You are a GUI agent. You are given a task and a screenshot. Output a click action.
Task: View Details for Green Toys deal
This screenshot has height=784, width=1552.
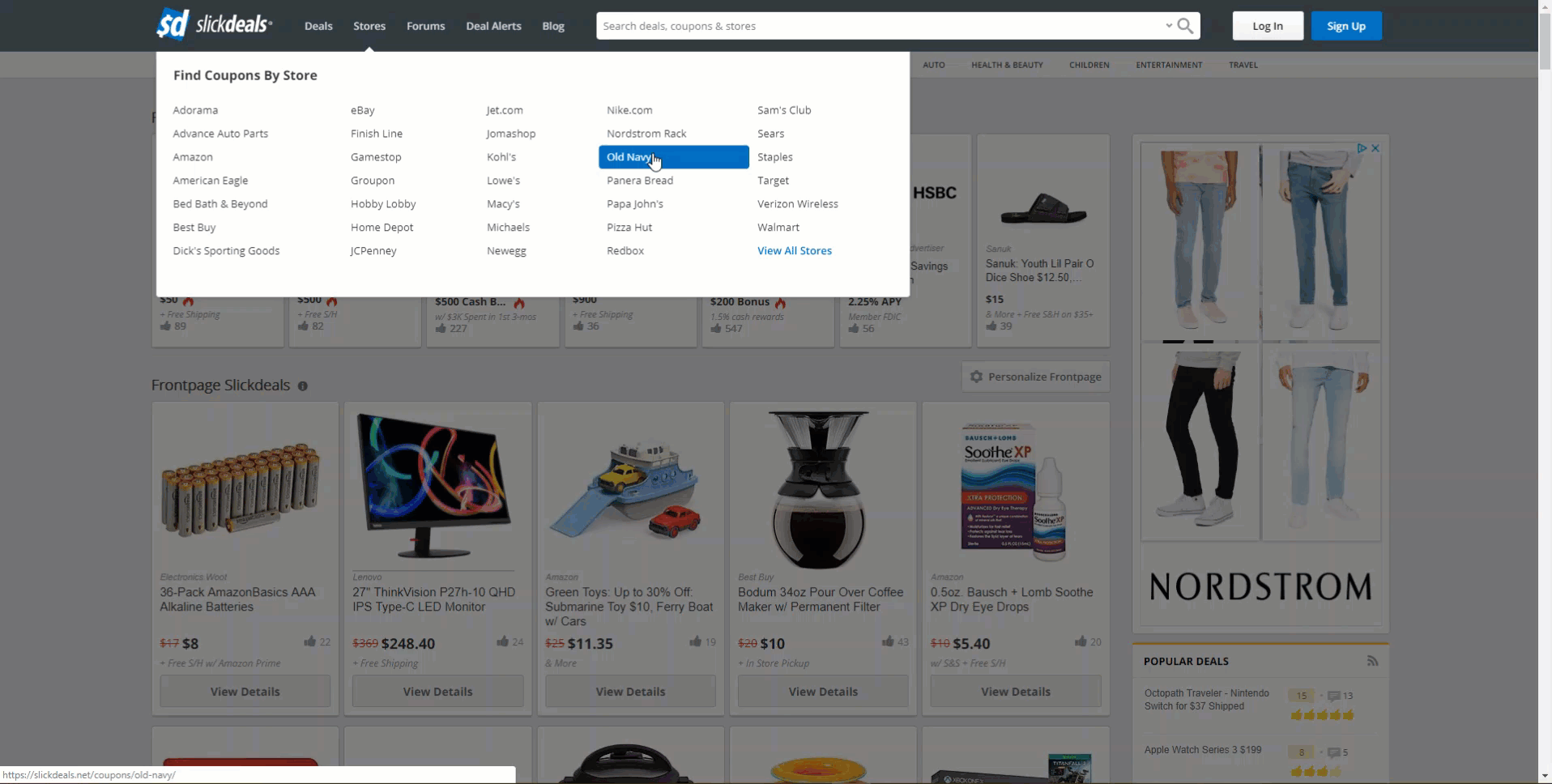(x=630, y=692)
